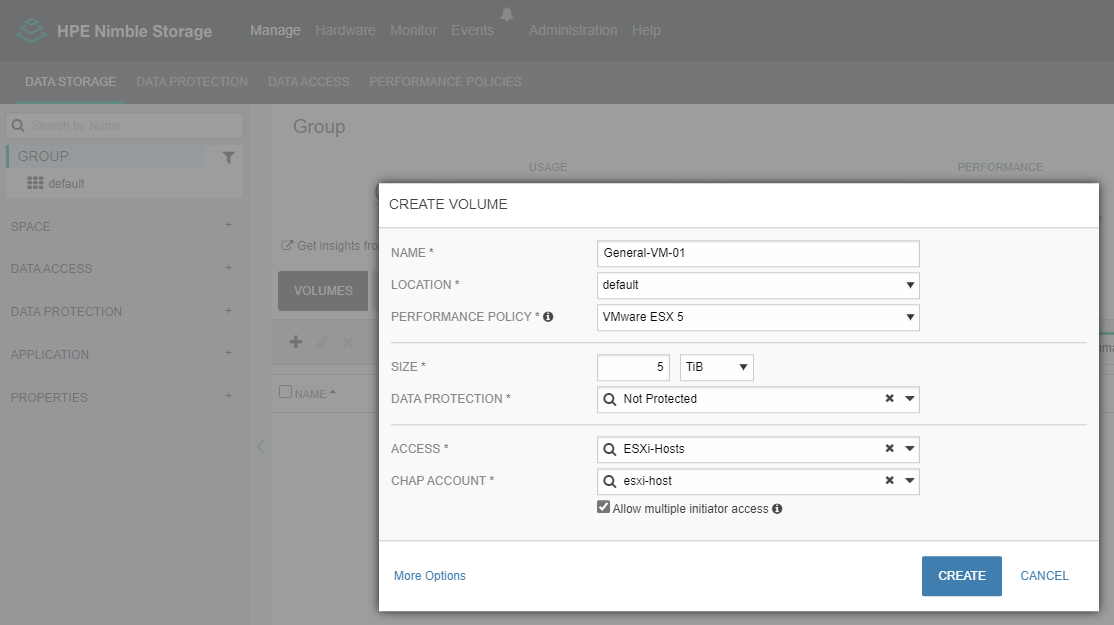The image size is (1114, 625).
Task: Open the Monitor menu
Action: 413,31
